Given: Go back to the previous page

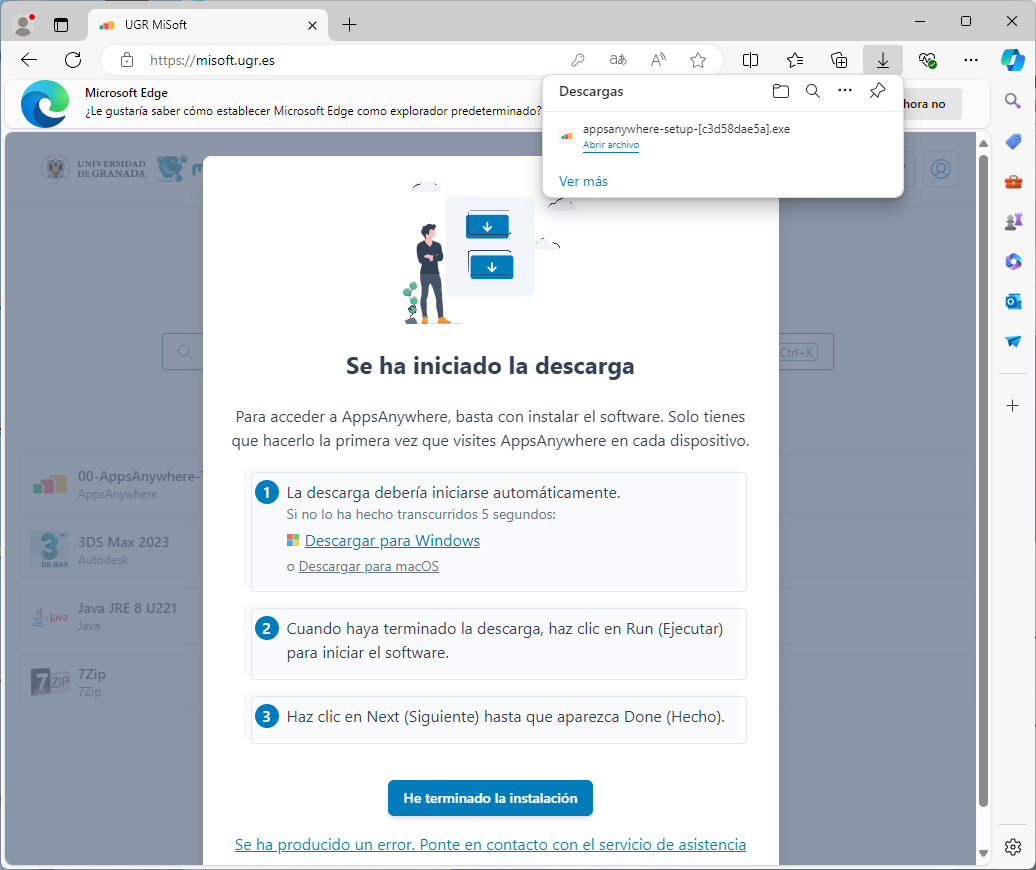Looking at the screenshot, I should click(x=29, y=60).
